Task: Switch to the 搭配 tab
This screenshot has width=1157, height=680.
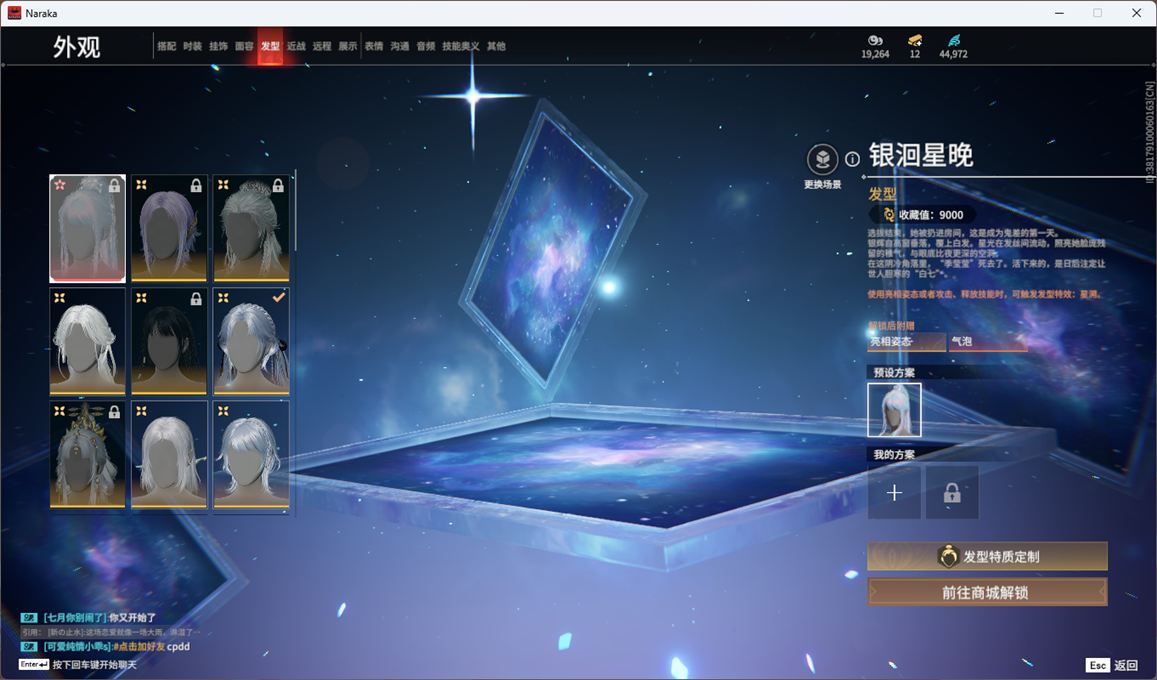Action: pos(167,46)
